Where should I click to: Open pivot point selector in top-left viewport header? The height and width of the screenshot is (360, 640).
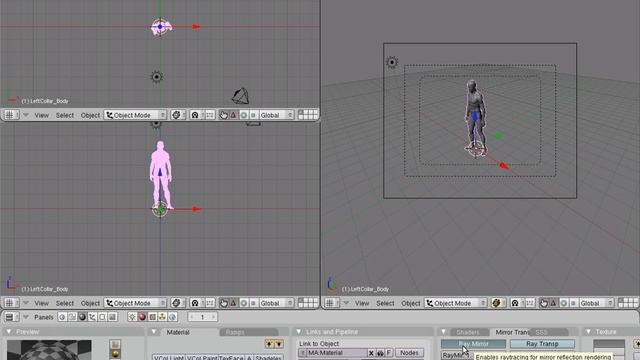click(x=197, y=115)
